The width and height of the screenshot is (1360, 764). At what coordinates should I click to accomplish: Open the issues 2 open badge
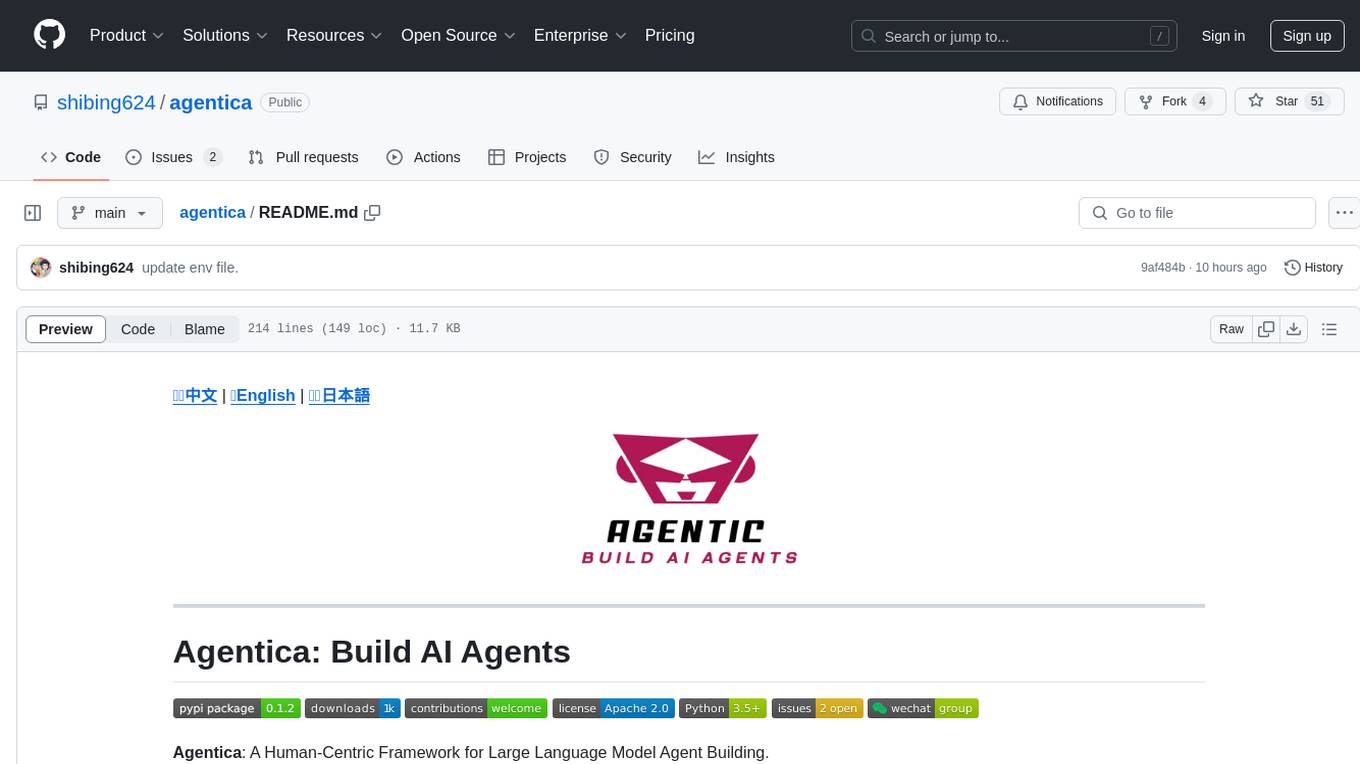[x=817, y=708]
